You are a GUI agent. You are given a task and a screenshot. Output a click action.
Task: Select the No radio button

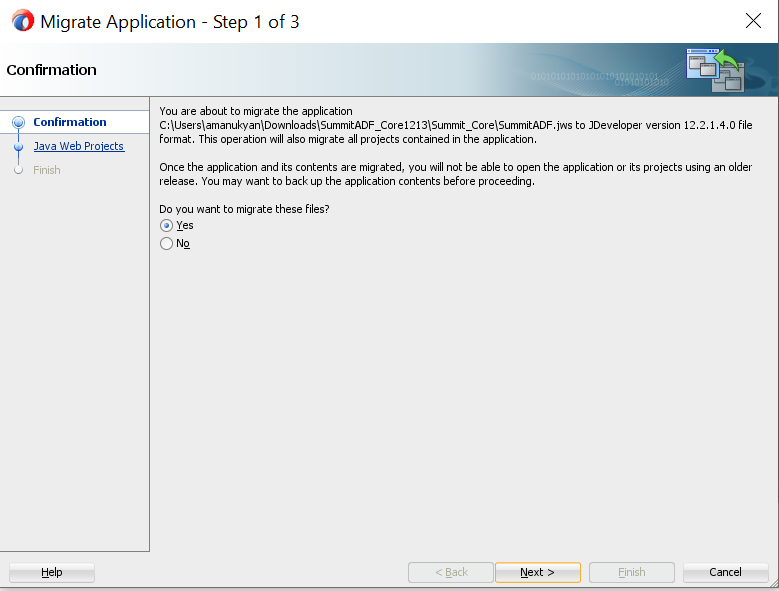[166, 243]
